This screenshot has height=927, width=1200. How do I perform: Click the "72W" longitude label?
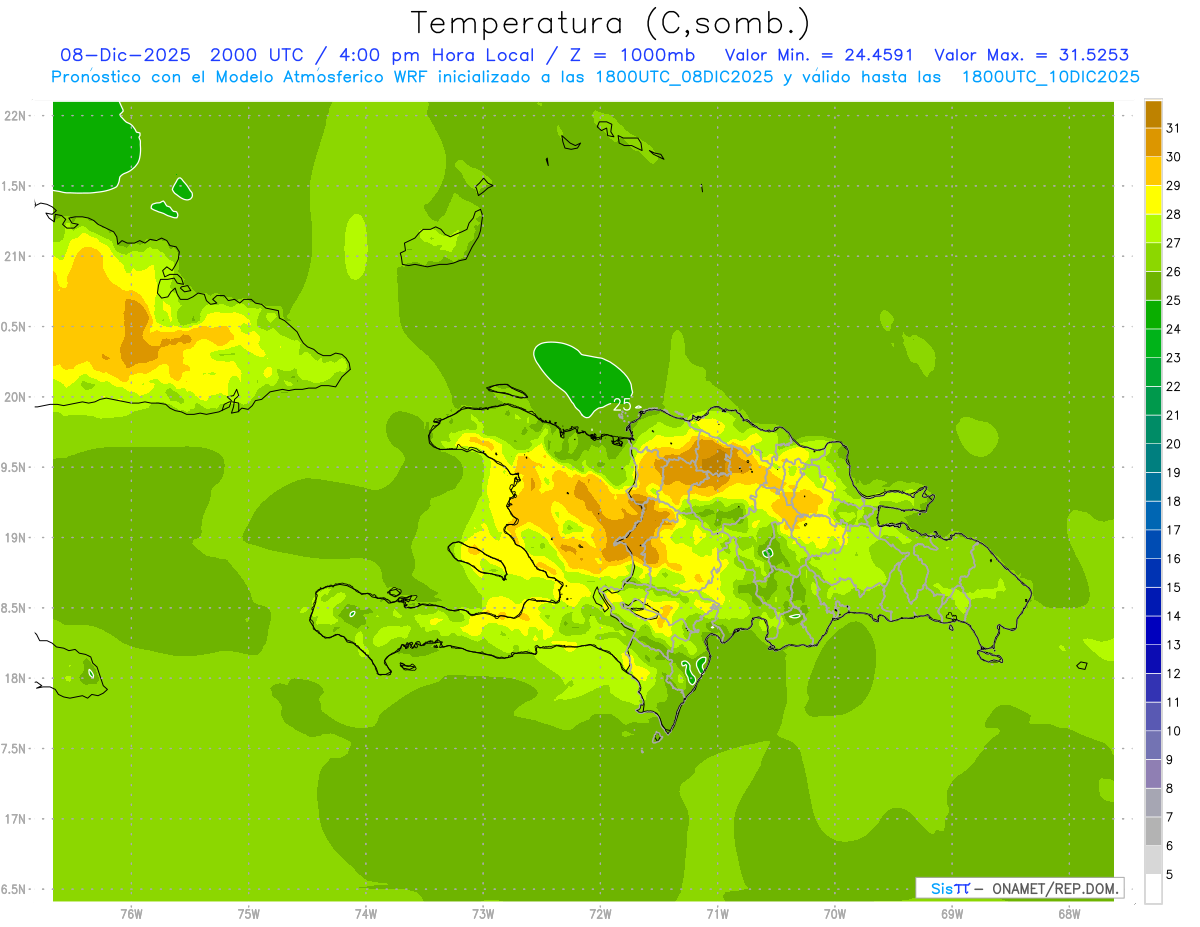(600, 913)
